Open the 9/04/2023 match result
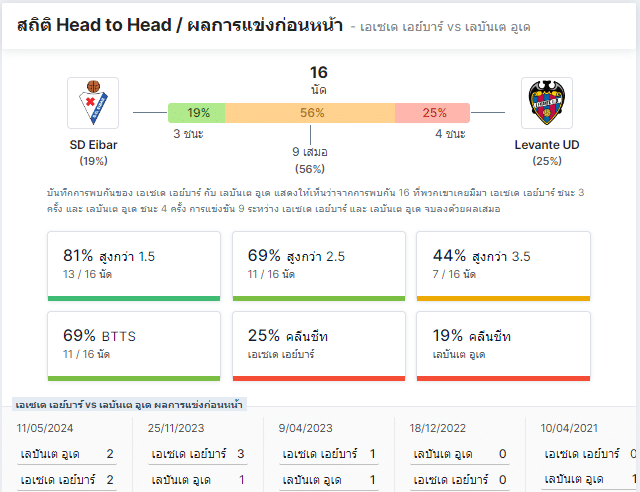 (x=329, y=456)
